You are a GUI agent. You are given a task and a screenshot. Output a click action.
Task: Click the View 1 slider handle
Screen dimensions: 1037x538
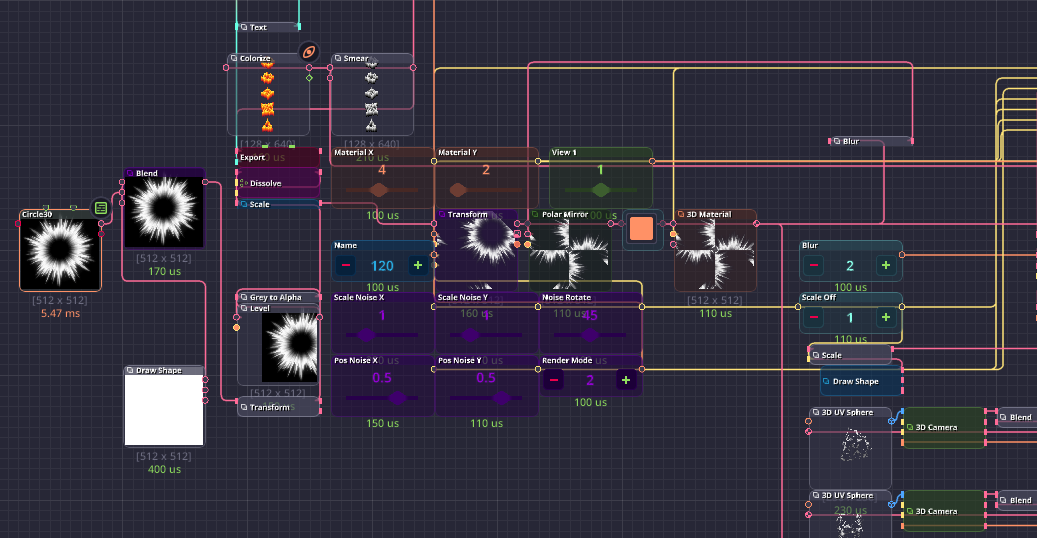click(x=601, y=191)
